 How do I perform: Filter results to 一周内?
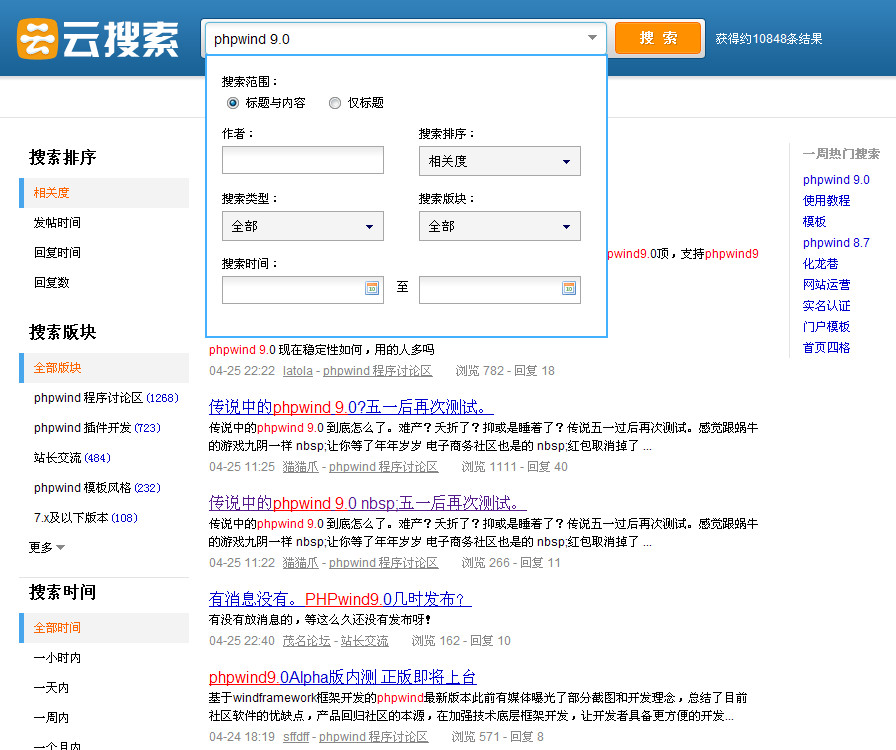pos(51,717)
